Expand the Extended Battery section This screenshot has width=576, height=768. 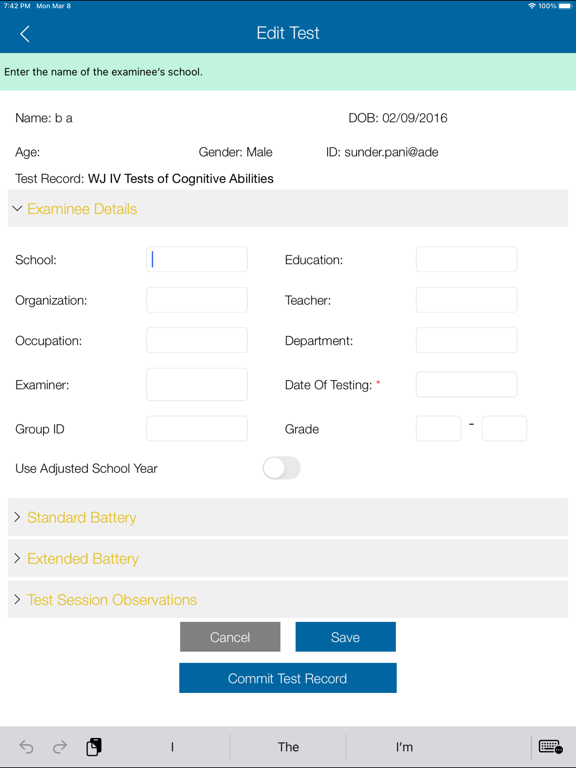coord(288,558)
